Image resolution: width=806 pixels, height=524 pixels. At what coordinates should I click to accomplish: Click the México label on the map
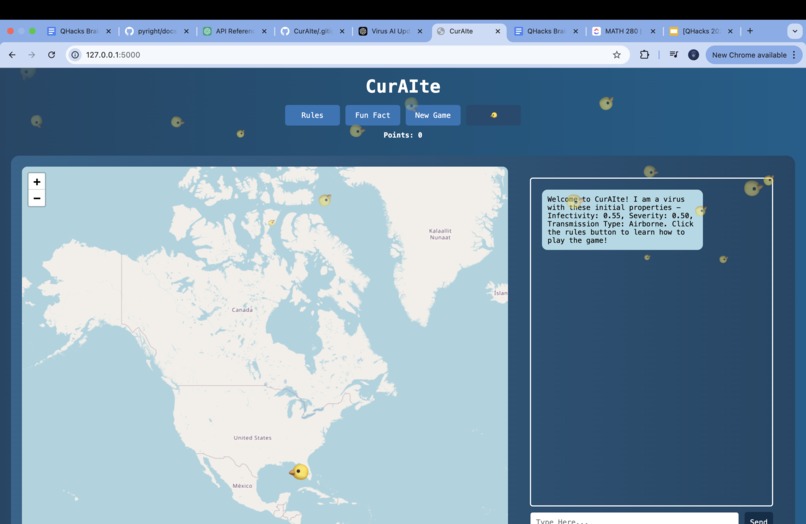242,485
